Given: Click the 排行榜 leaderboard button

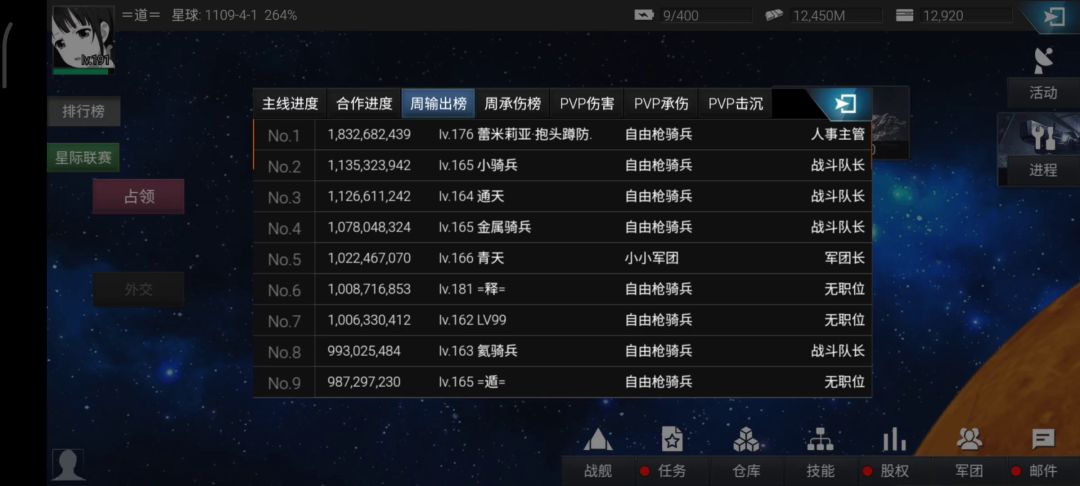Looking at the screenshot, I should (x=84, y=112).
